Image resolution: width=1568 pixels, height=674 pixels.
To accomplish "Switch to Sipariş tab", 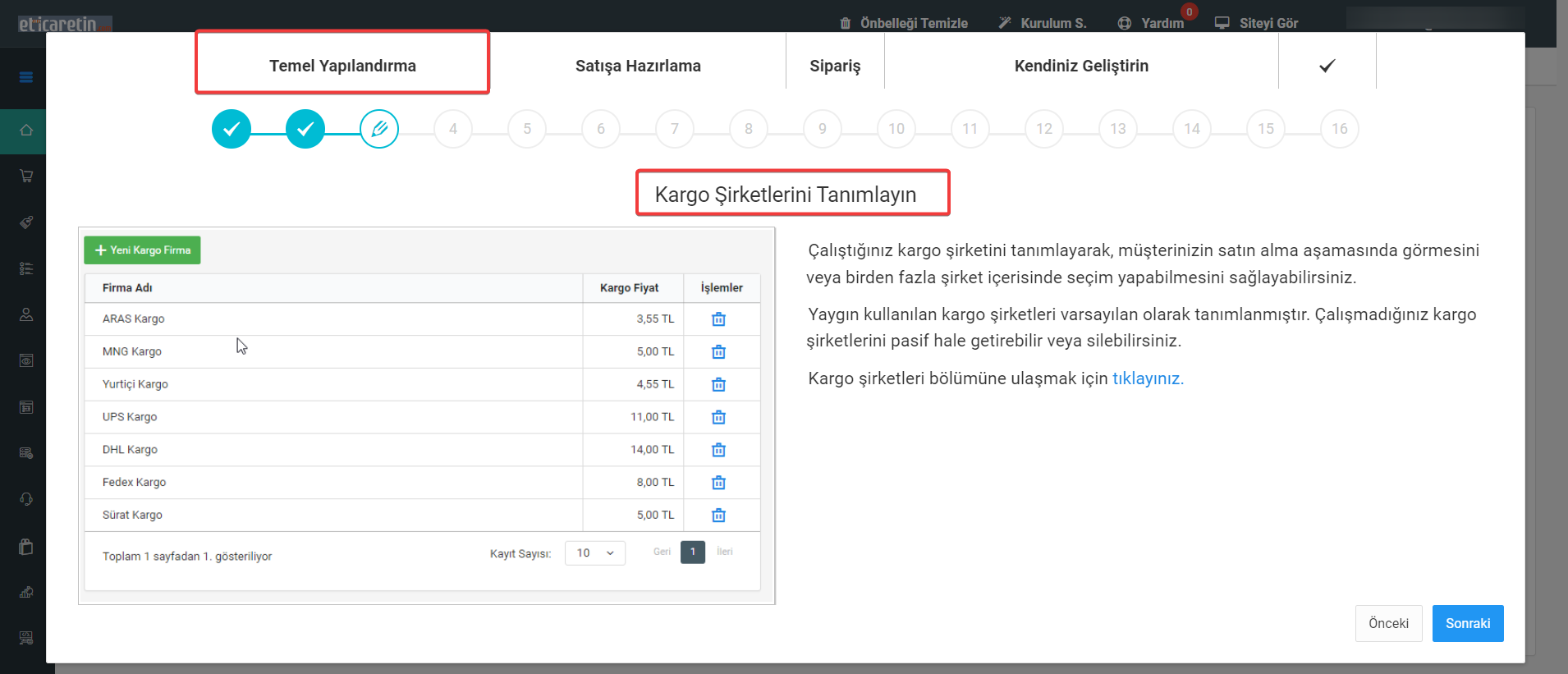I will tap(835, 66).
